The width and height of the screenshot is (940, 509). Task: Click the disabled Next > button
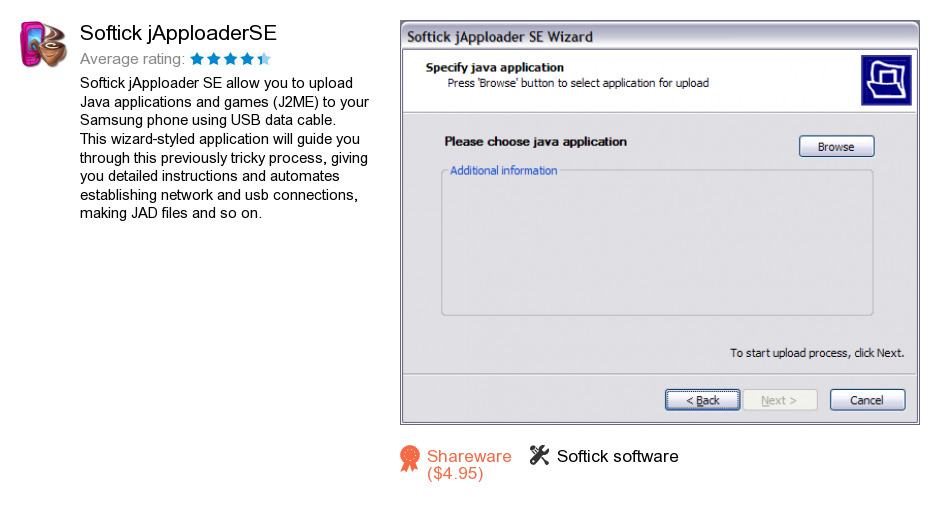point(779,400)
